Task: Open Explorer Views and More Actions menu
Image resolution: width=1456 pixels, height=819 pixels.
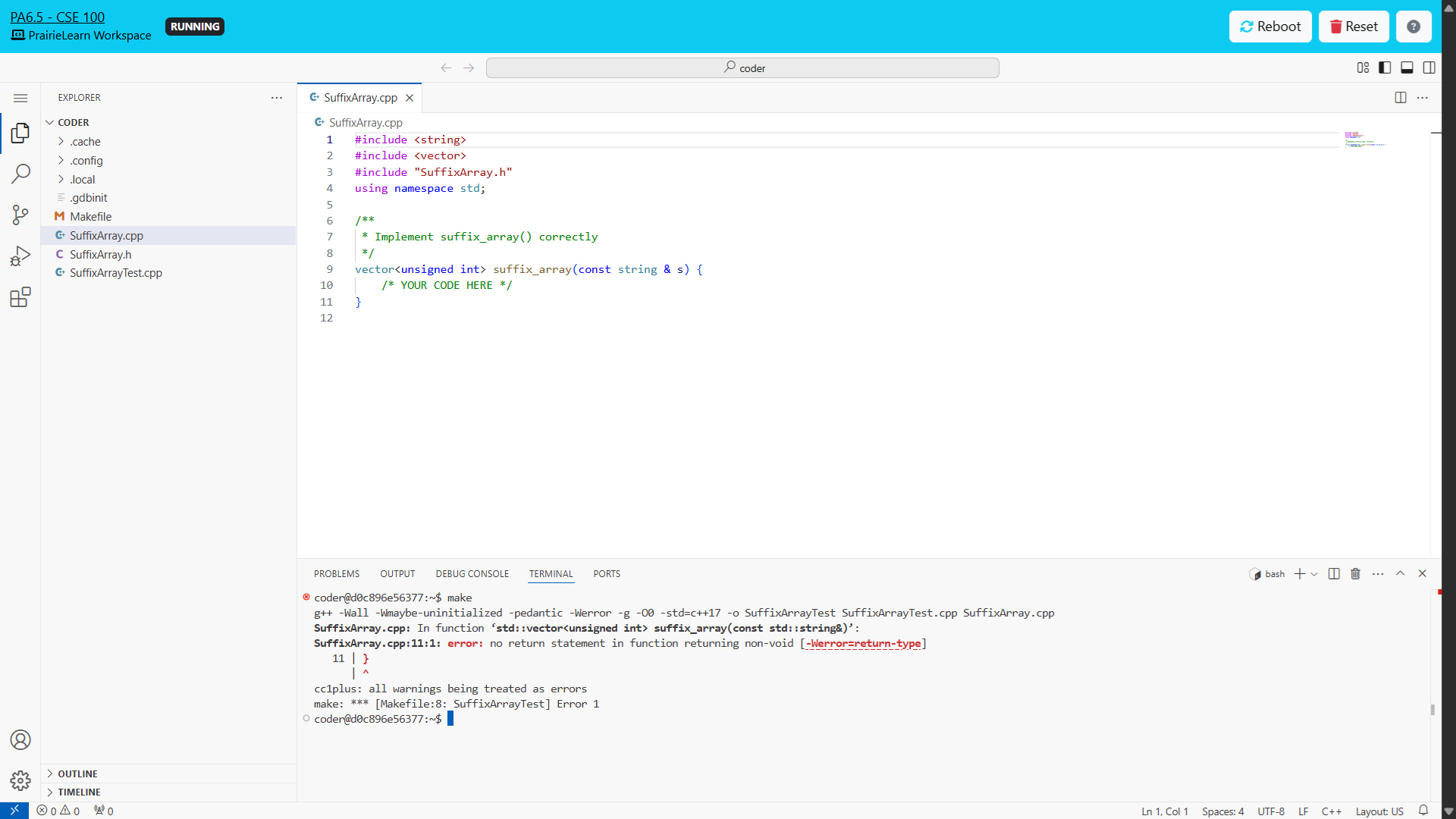Action: tap(277, 98)
